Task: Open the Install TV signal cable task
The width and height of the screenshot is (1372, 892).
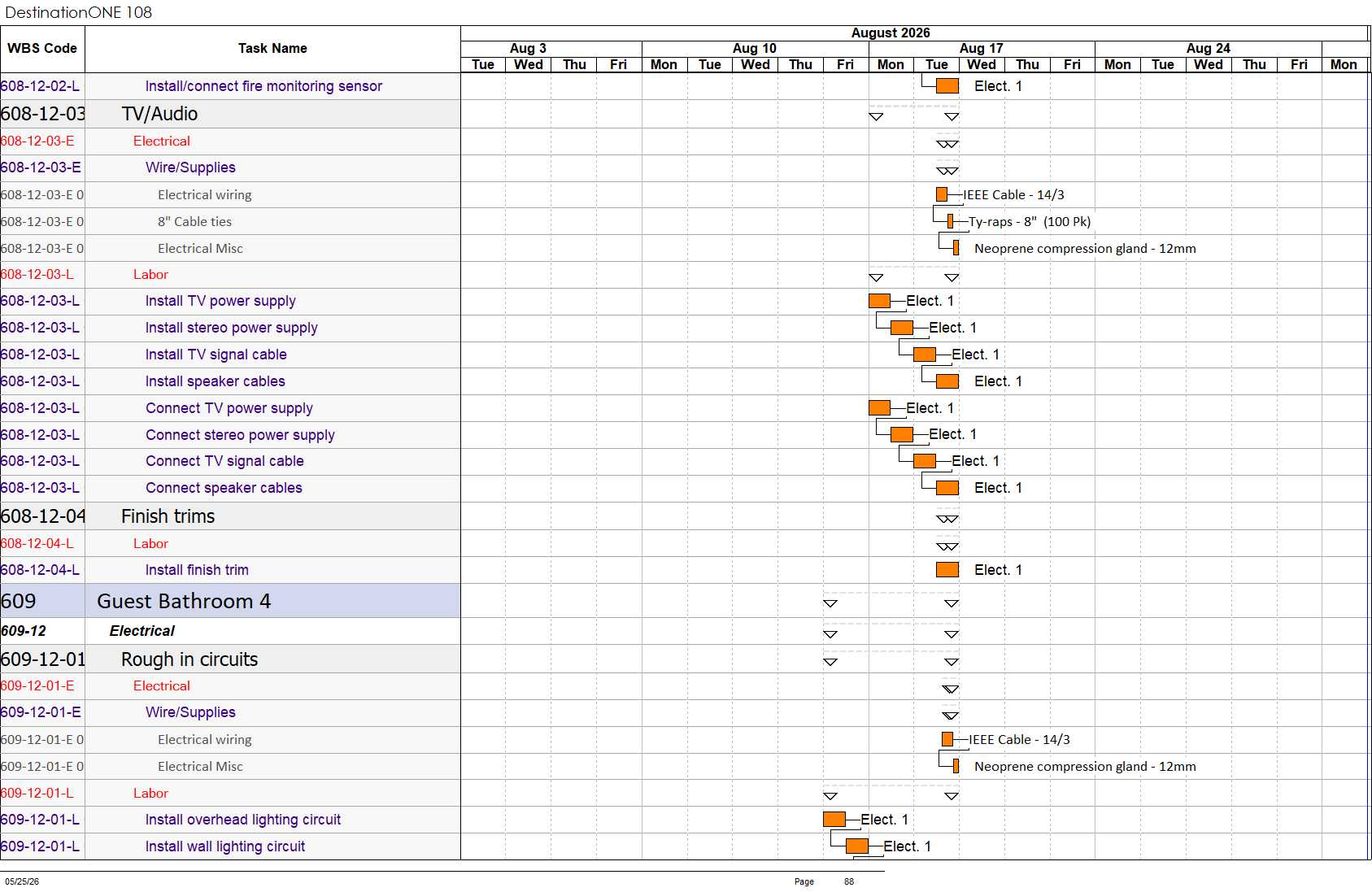Action: point(216,355)
